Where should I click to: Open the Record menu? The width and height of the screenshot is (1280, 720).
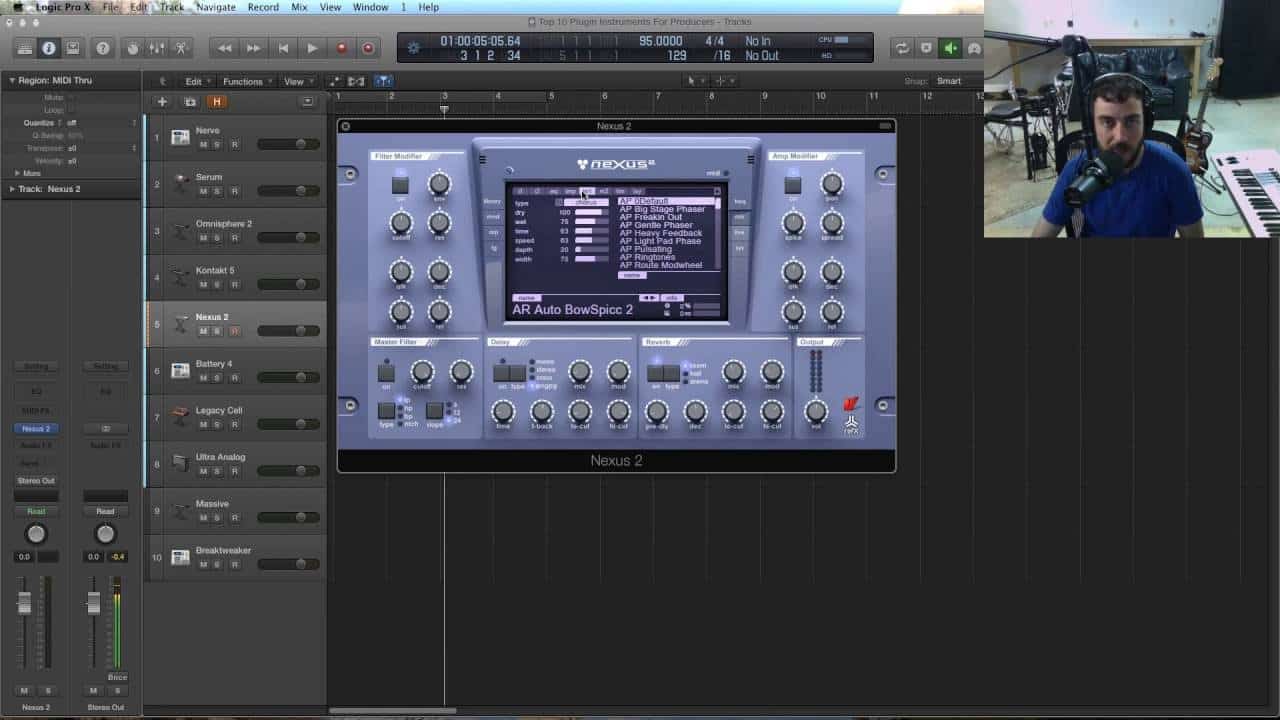point(263,7)
